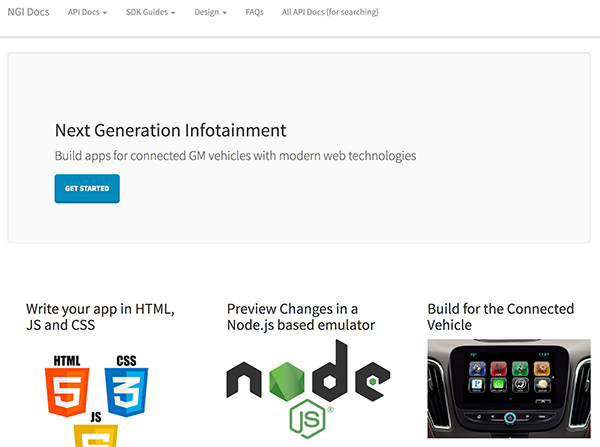
Task: Click the Node.js logo image
Action: coord(308,388)
